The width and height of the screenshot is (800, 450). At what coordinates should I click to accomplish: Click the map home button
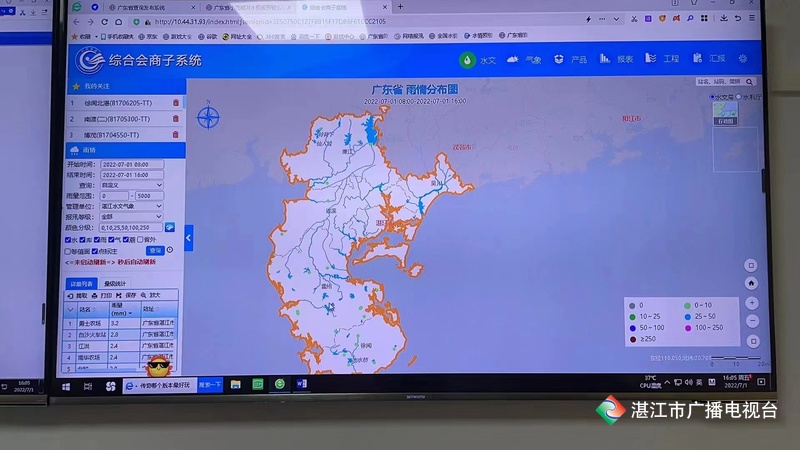(x=752, y=284)
